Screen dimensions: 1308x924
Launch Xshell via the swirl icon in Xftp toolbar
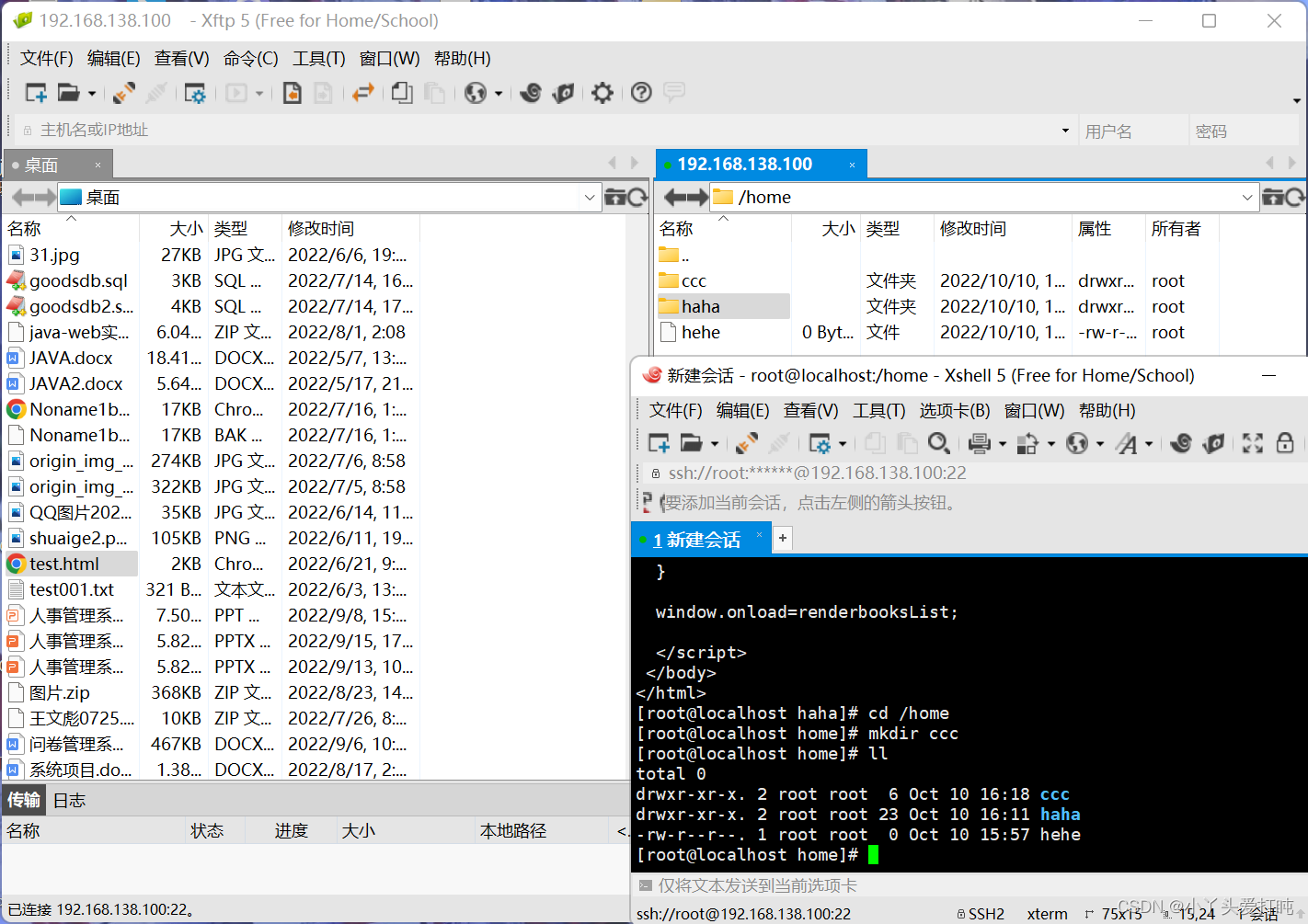click(531, 93)
